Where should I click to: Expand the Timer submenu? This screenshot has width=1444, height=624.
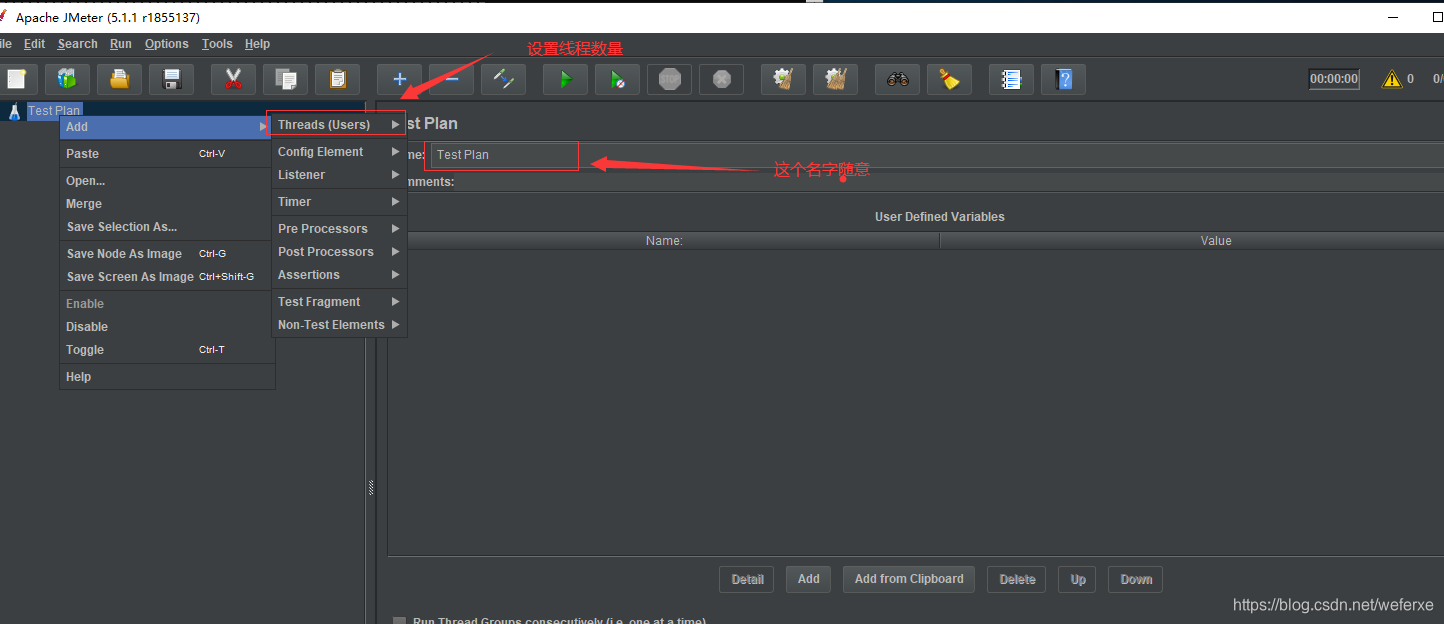339,202
